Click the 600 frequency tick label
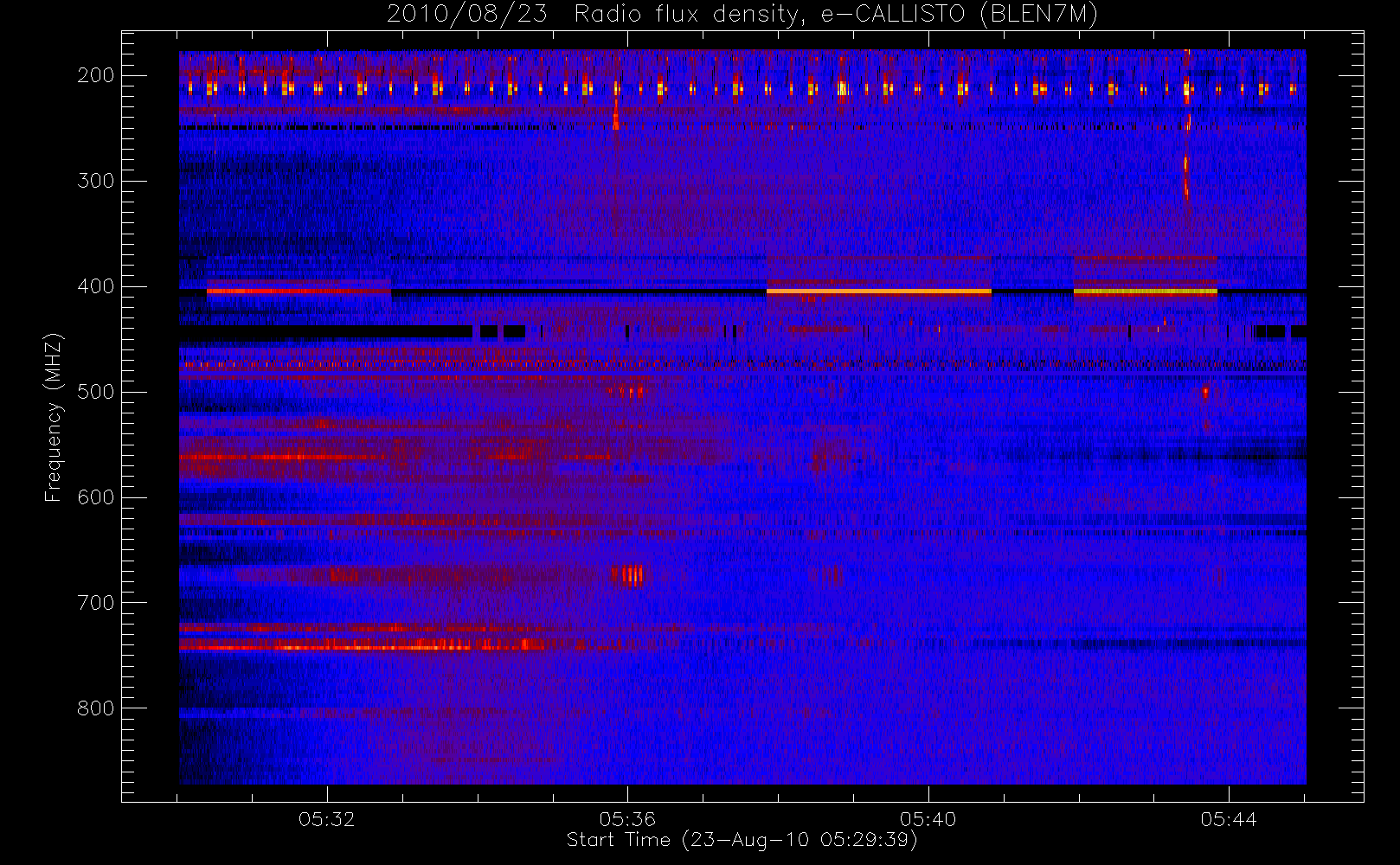The height and width of the screenshot is (865, 1400). pyautogui.click(x=96, y=497)
